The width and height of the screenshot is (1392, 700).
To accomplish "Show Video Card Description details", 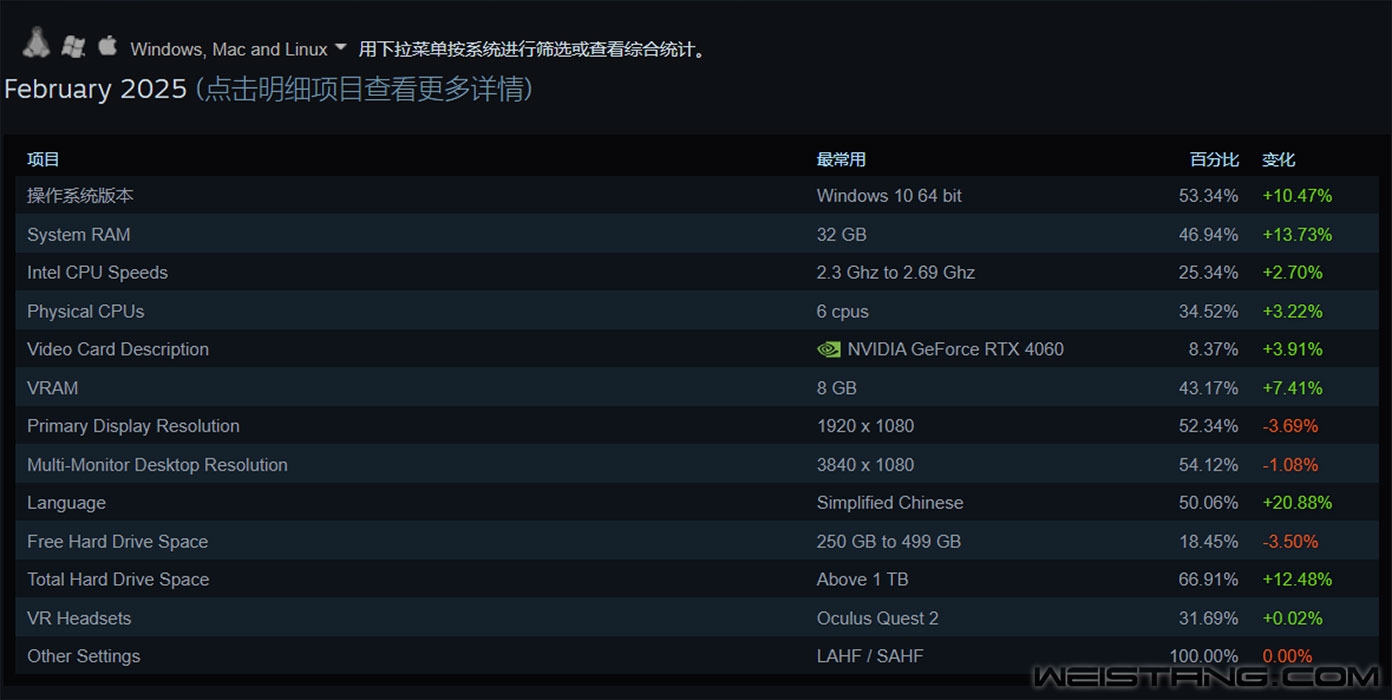I will [697, 349].
